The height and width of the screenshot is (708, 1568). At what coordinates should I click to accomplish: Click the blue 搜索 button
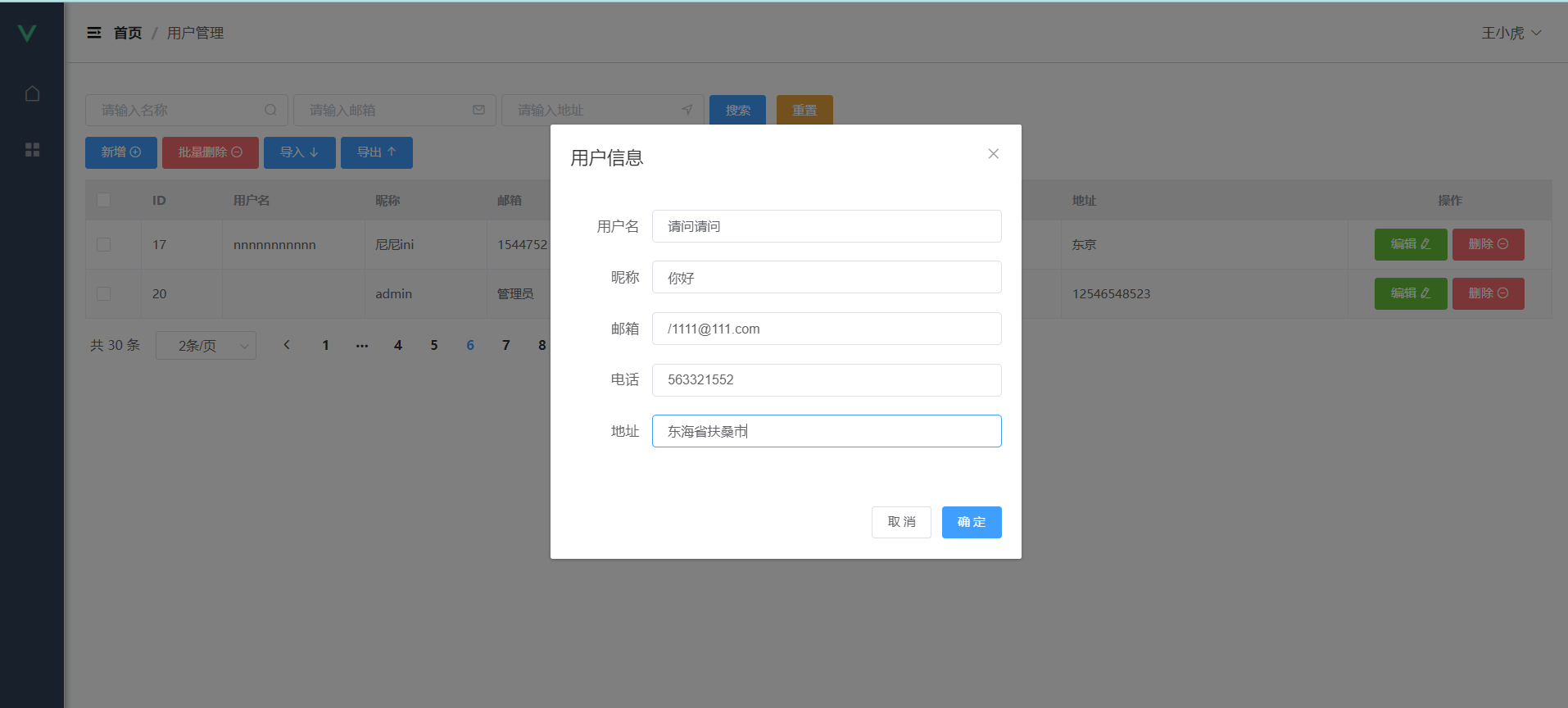pyautogui.click(x=737, y=110)
